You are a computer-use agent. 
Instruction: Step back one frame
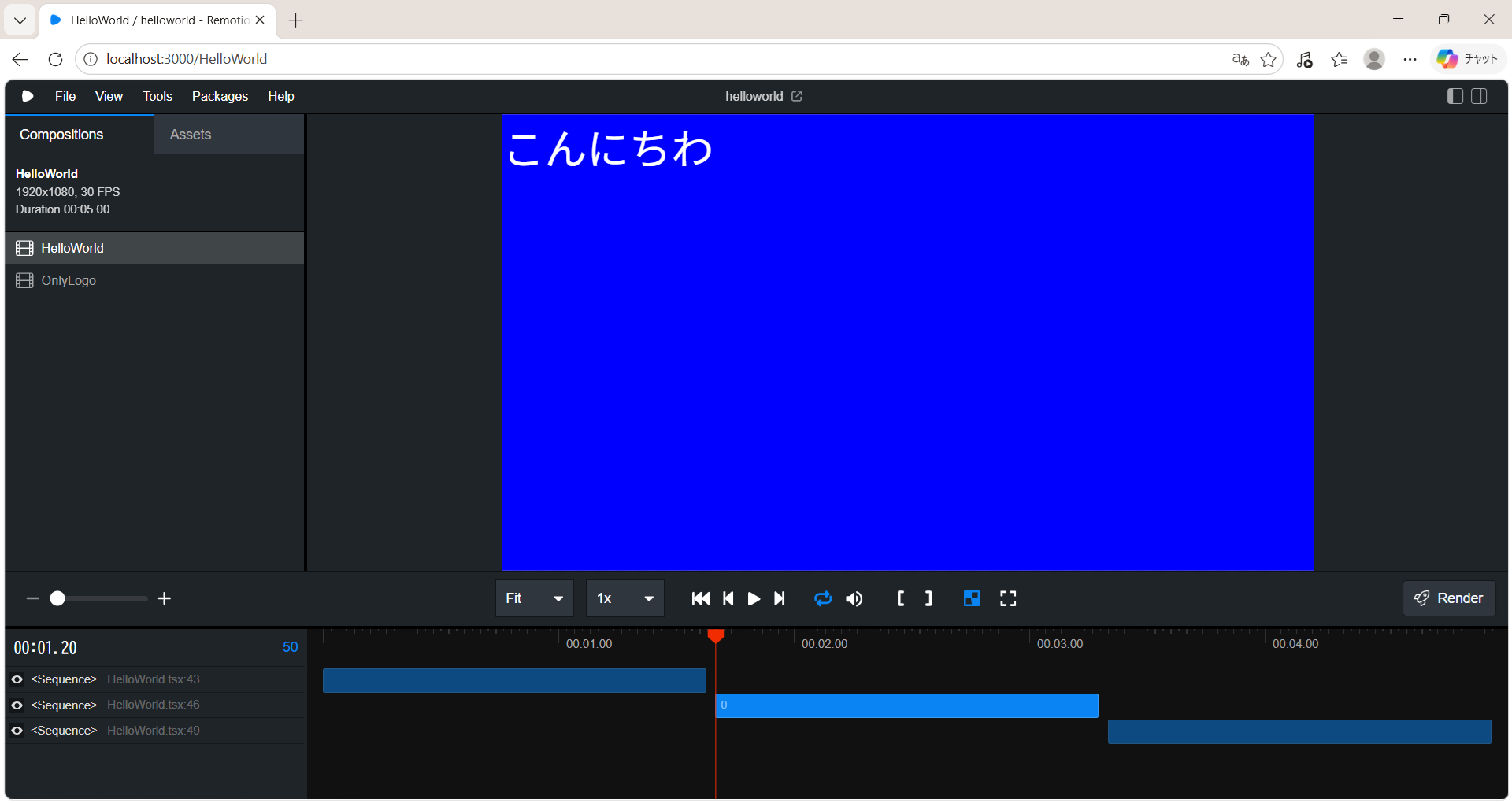pos(728,599)
